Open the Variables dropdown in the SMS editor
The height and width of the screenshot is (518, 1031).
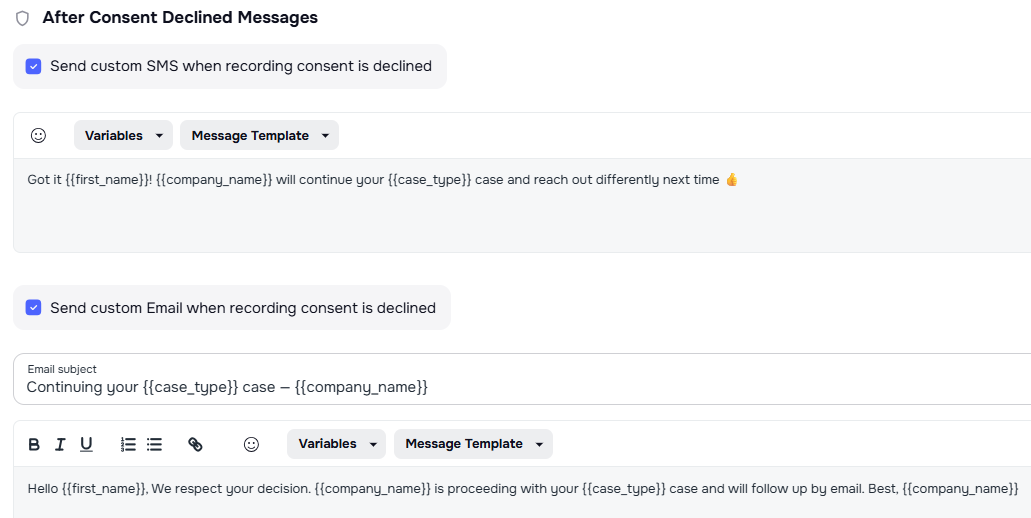click(x=123, y=135)
